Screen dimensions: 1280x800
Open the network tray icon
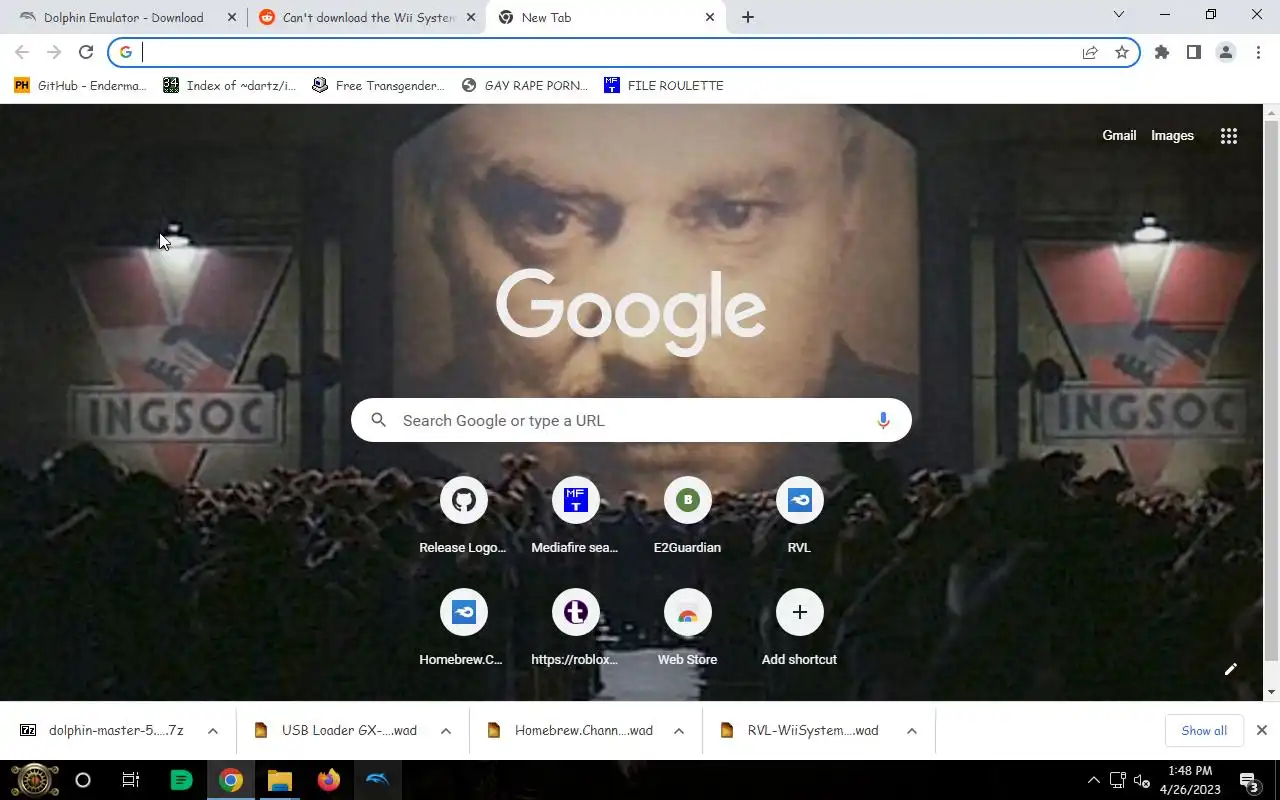coord(1117,780)
